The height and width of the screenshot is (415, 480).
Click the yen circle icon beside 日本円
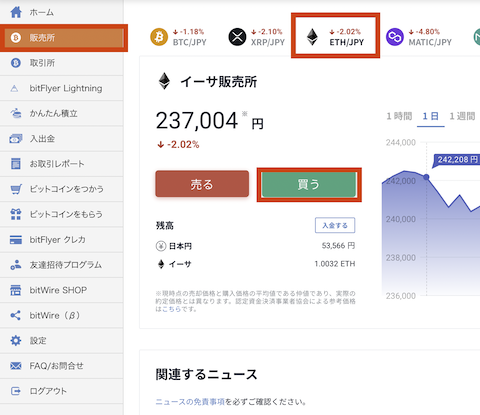(x=161, y=246)
